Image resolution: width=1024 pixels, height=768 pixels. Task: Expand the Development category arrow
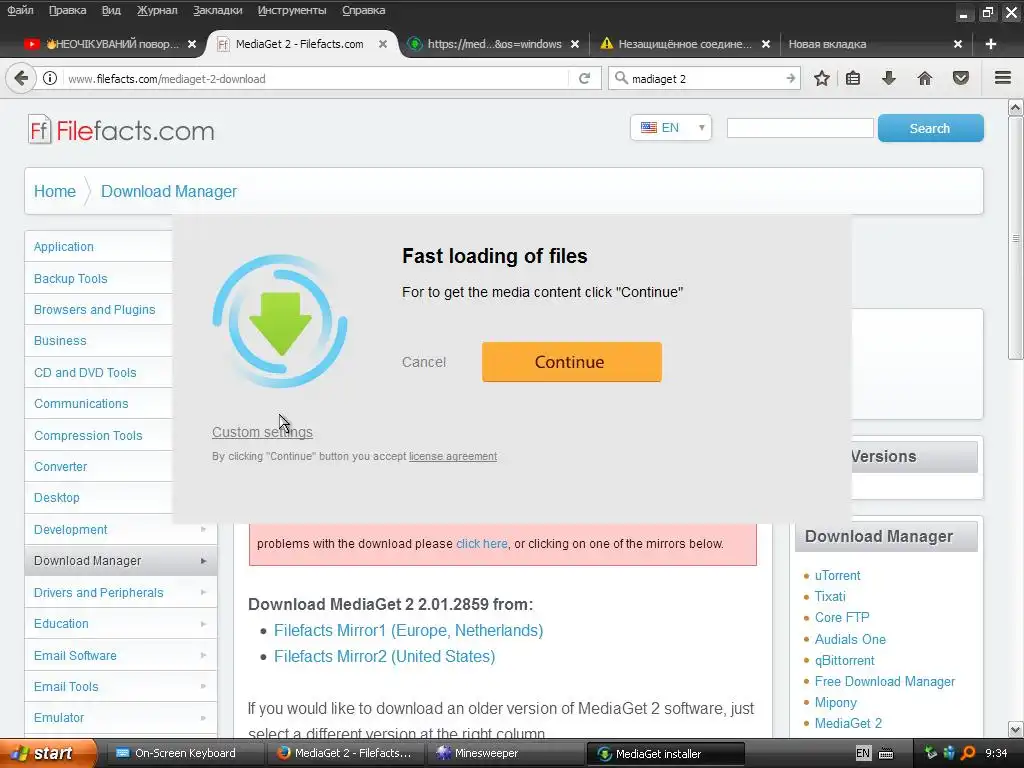[203, 529]
